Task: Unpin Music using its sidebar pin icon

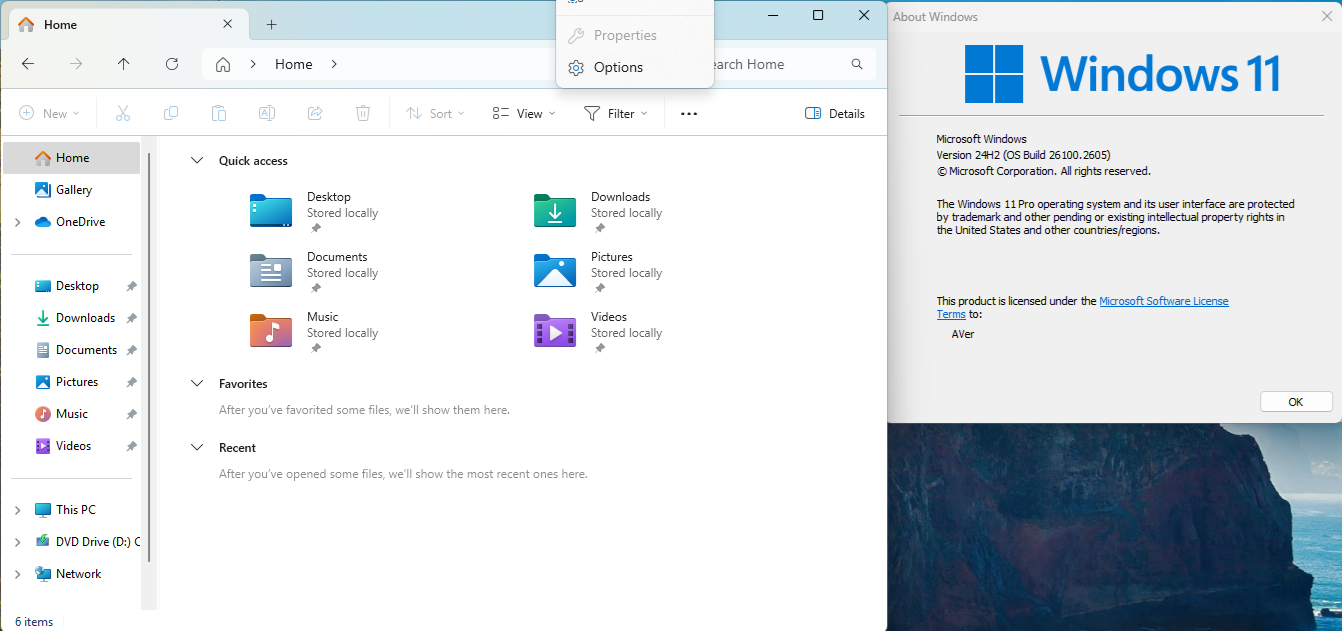Action: [x=131, y=414]
